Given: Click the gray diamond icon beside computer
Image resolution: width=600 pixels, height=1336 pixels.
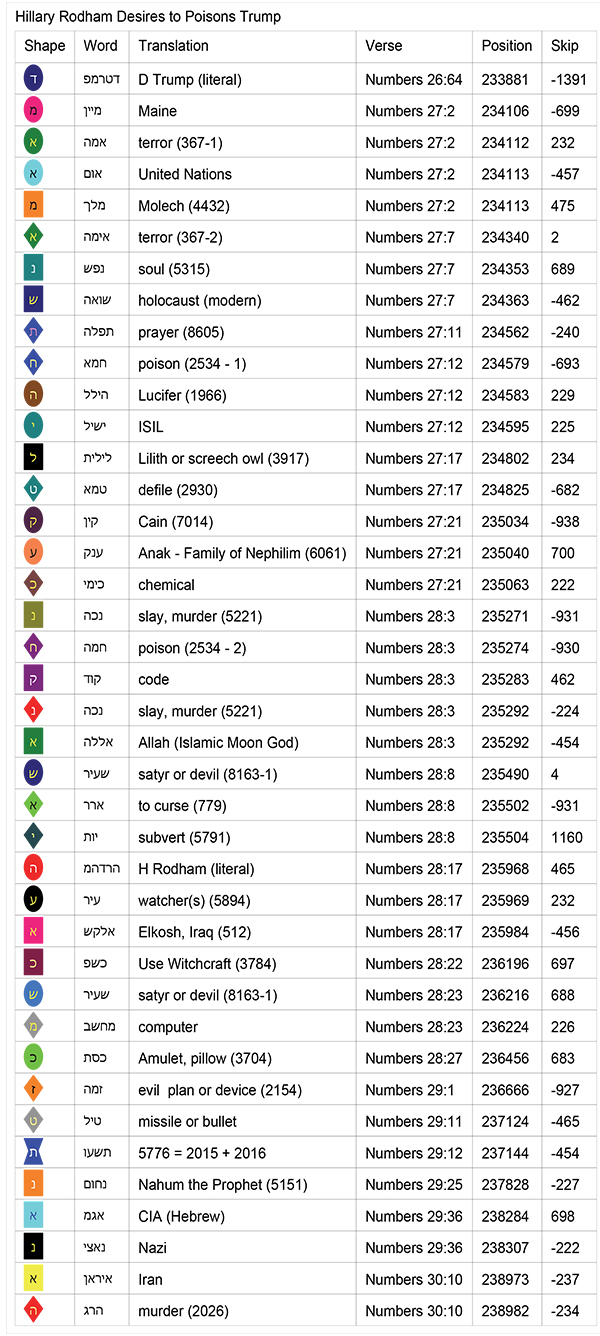Looking at the screenshot, I should pyautogui.click(x=34, y=1027).
